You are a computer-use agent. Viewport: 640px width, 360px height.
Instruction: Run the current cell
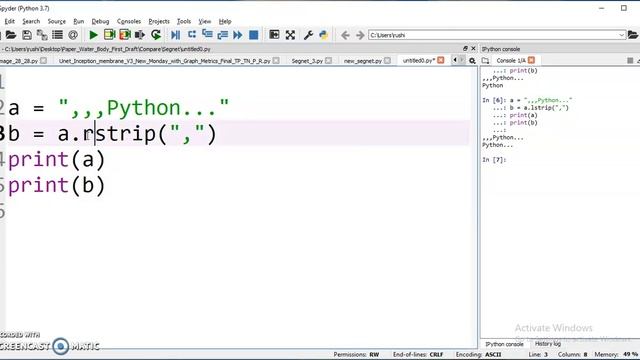pos(109,35)
